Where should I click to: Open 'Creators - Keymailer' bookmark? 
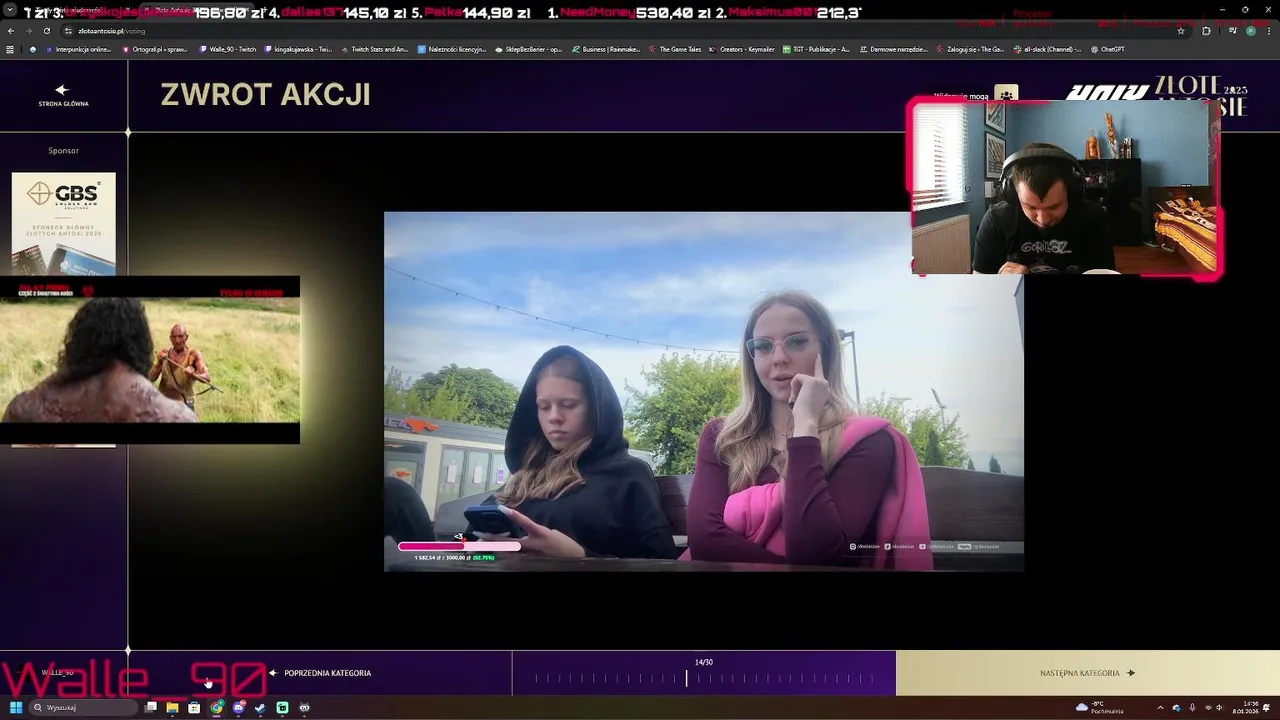click(x=741, y=49)
